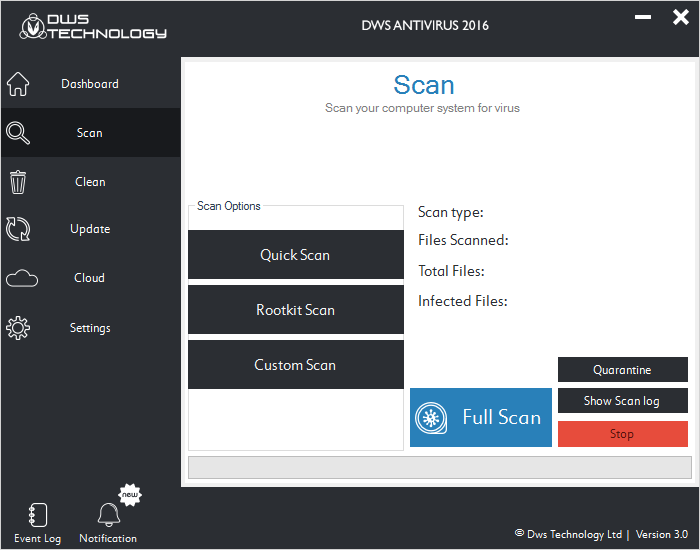Launch the Rootkit Scan

point(296,310)
